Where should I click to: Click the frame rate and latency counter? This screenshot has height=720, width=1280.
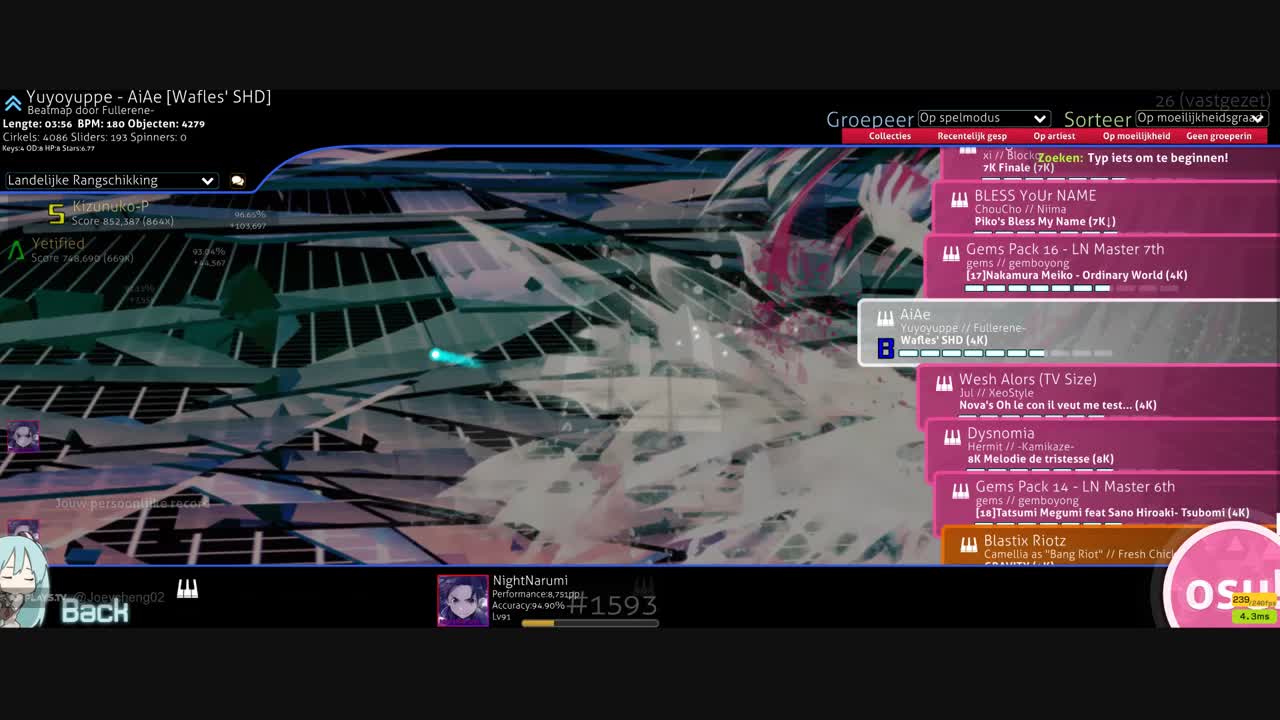click(x=1254, y=608)
